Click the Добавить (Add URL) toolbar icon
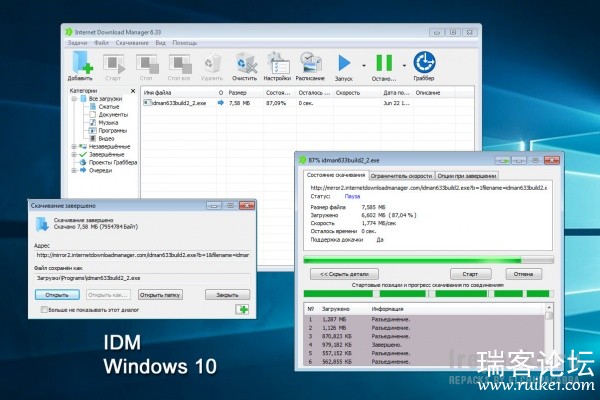This screenshot has width=600, height=400. [x=81, y=63]
